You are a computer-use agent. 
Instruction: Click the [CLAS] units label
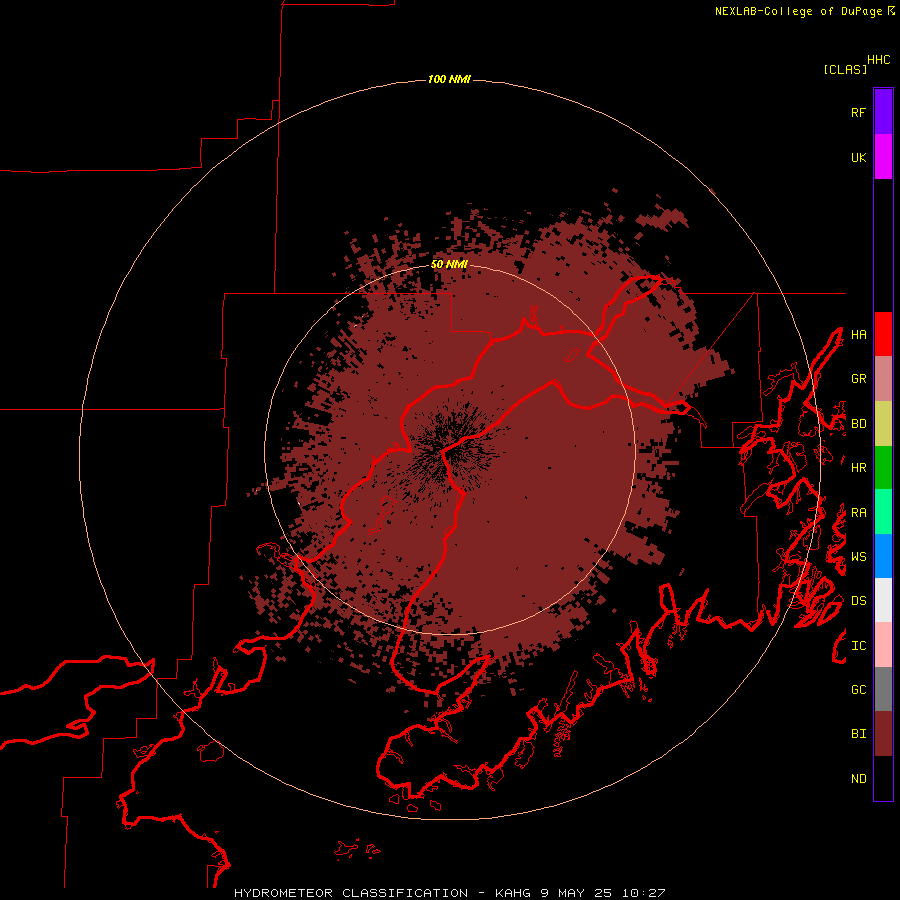point(845,69)
